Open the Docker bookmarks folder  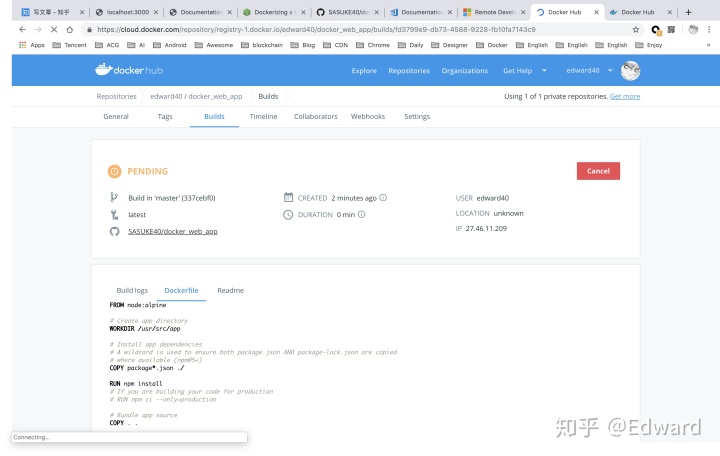pyautogui.click(x=492, y=45)
